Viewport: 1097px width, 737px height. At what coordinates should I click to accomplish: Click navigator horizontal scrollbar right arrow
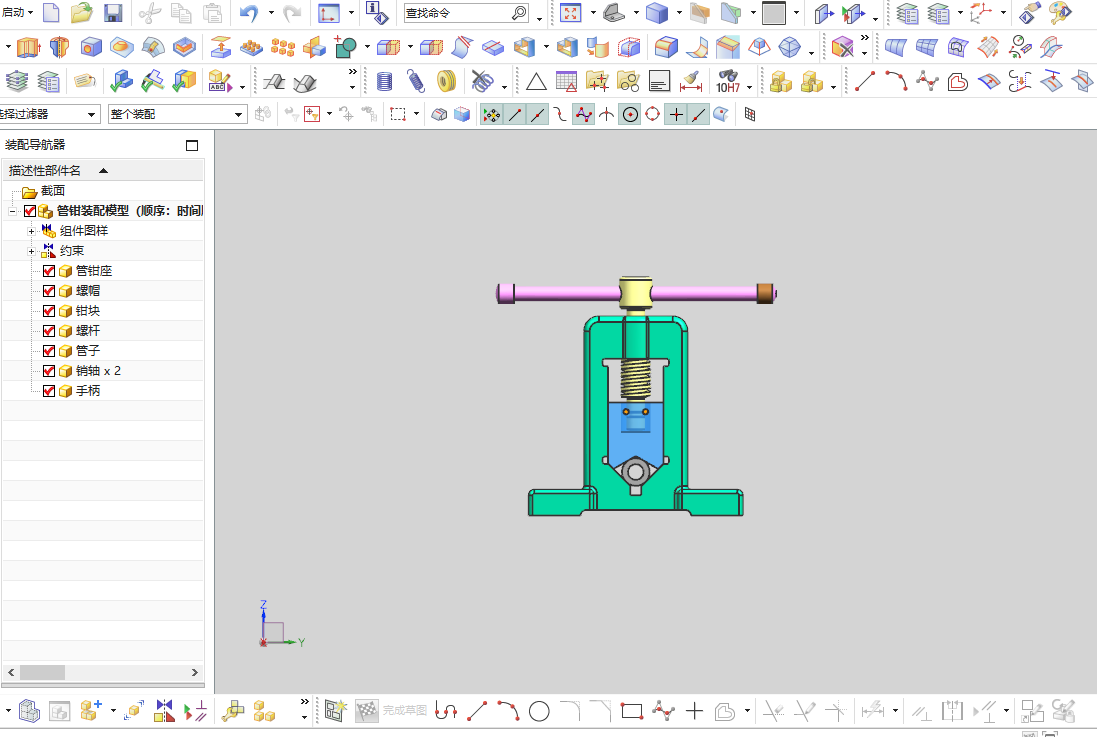[x=194, y=672]
